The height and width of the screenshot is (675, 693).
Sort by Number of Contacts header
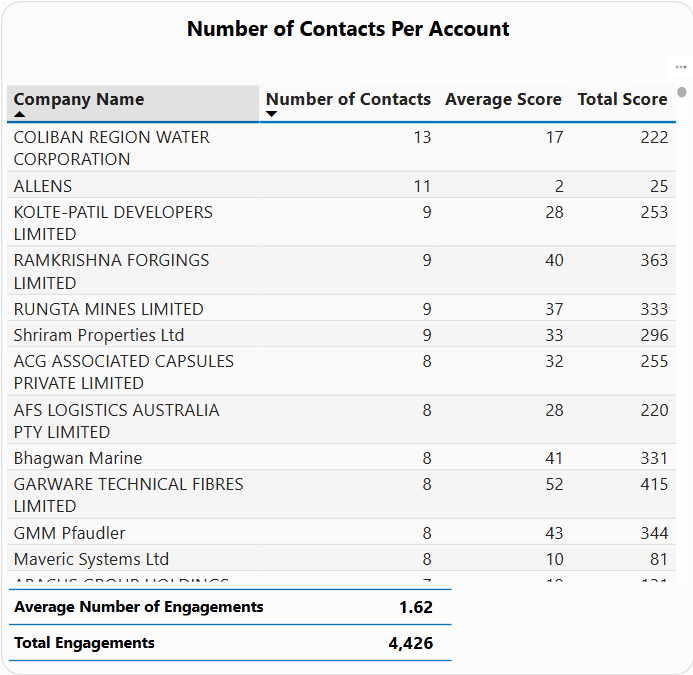(348, 99)
